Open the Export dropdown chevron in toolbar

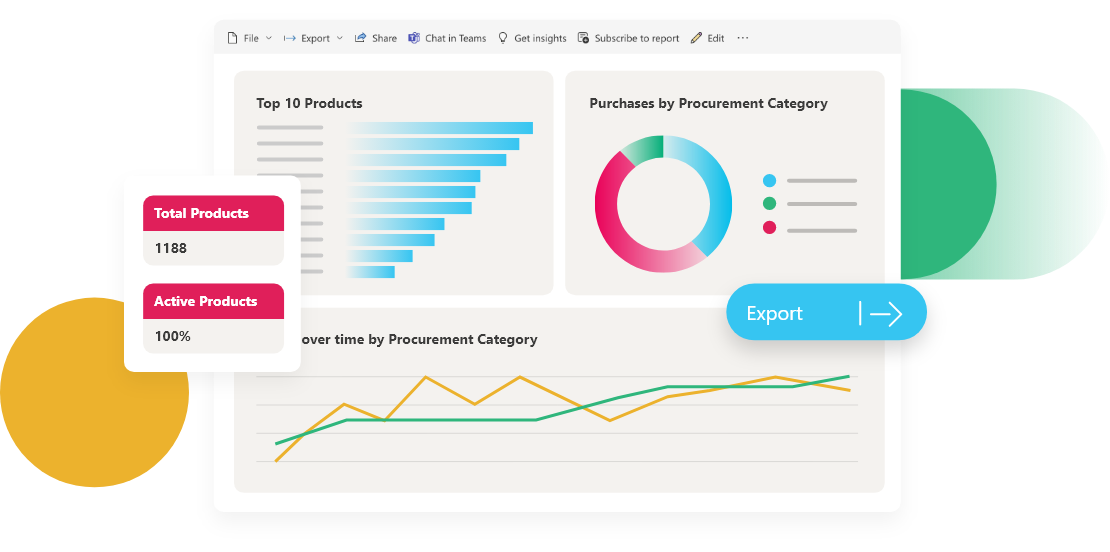tap(340, 38)
